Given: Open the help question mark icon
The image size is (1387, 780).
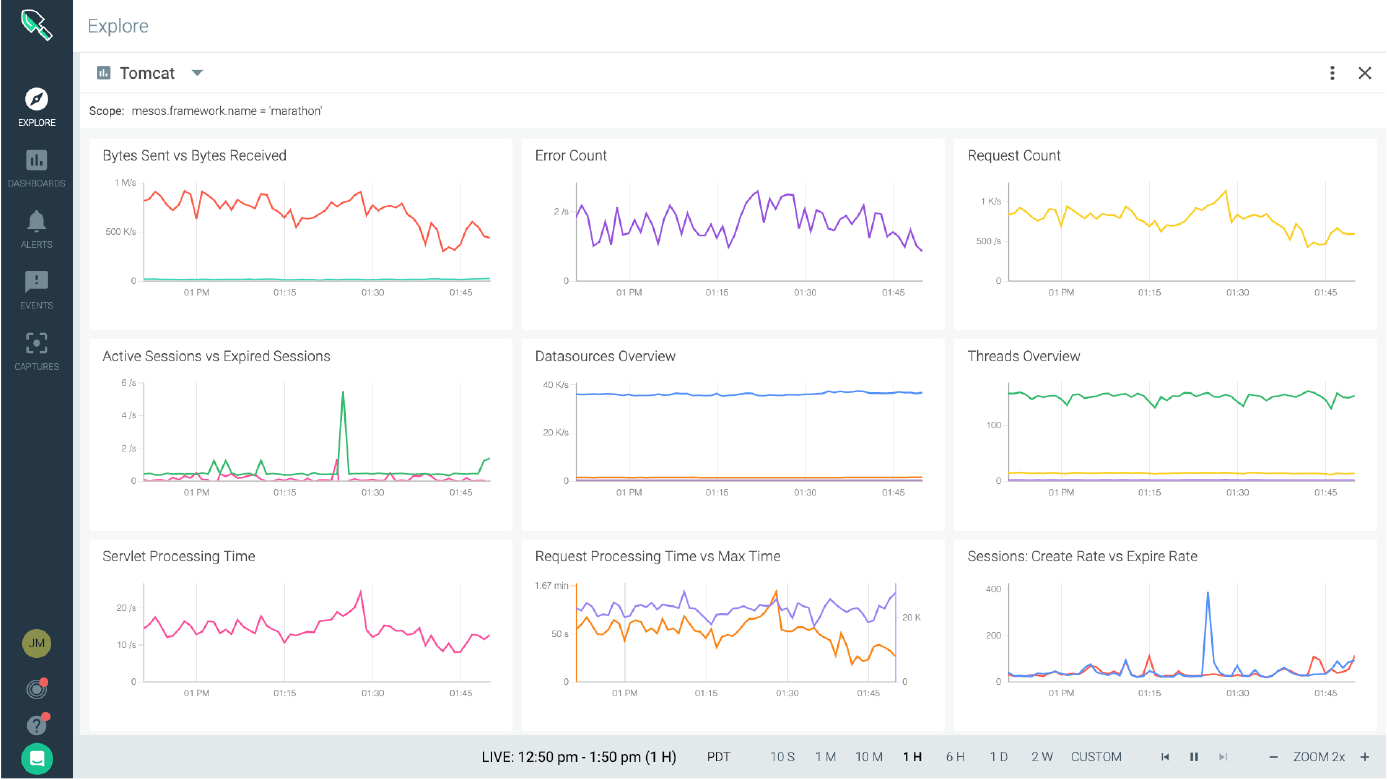Looking at the screenshot, I should coord(36,725).
